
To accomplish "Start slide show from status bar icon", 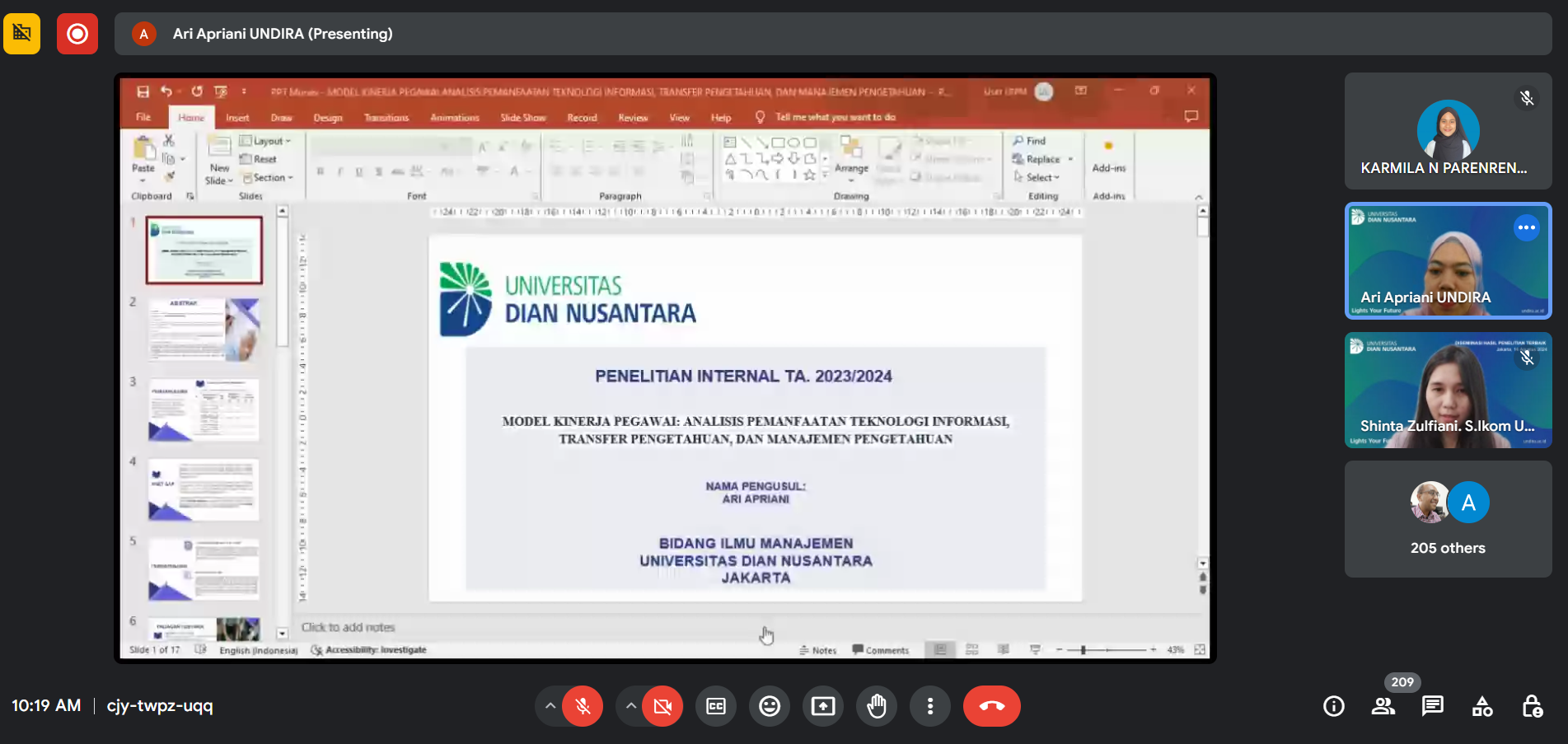I will click(x=1035, y=649).
